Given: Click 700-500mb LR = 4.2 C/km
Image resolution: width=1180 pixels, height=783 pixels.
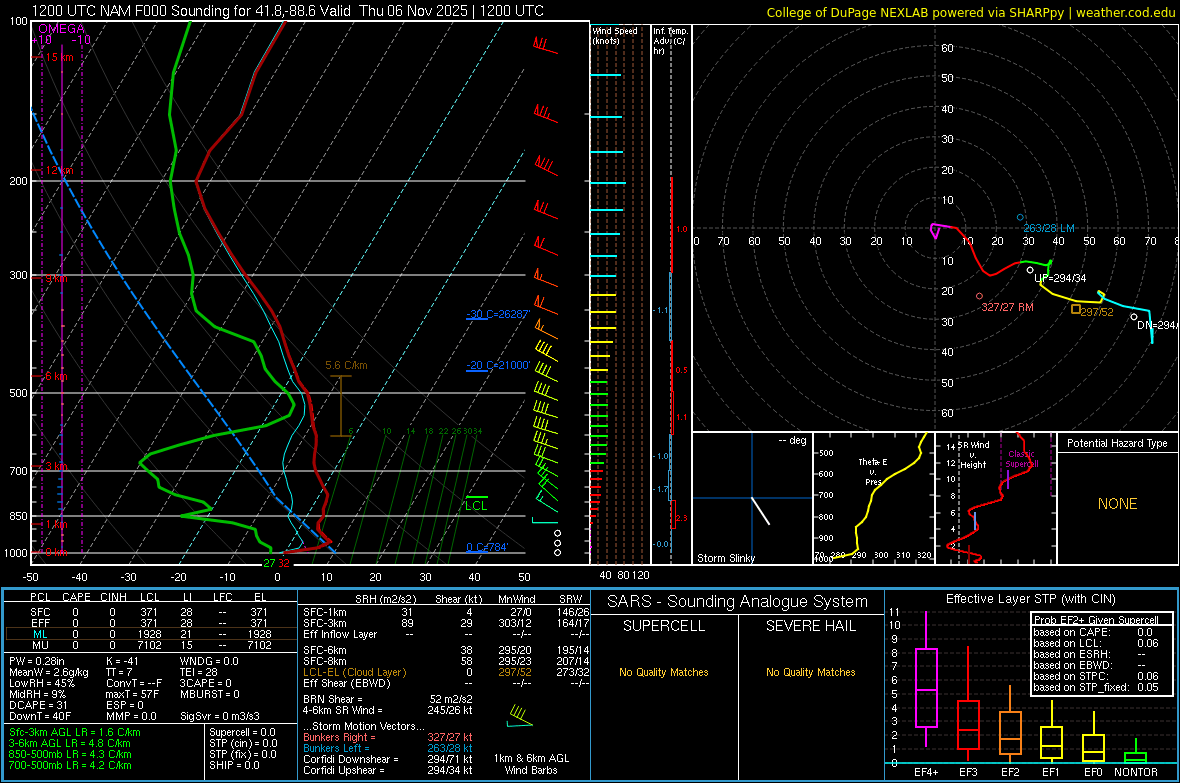Looking at the screenshot, I should (x=70, y=765).
